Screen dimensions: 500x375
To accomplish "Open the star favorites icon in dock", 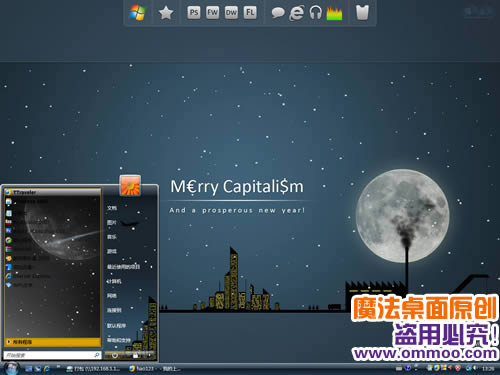I will (x=166, y=13).
